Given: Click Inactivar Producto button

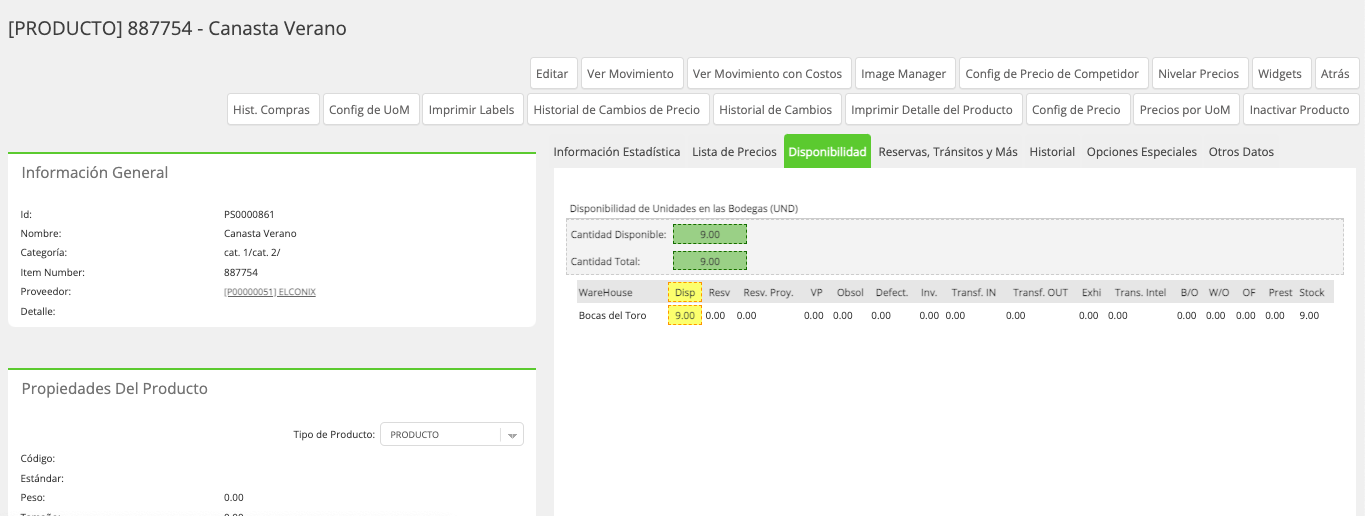Looking at the screenshot, I should [x=1299, y=109].
